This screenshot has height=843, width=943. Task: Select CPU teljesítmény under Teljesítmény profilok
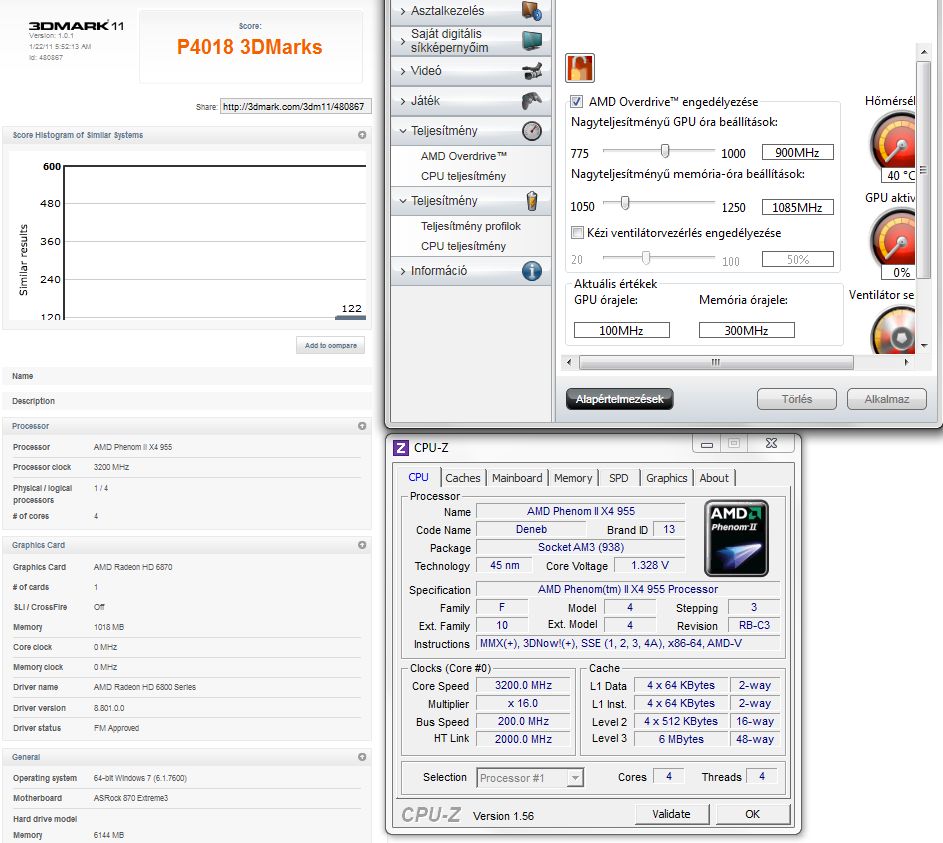tap(464, 246)
